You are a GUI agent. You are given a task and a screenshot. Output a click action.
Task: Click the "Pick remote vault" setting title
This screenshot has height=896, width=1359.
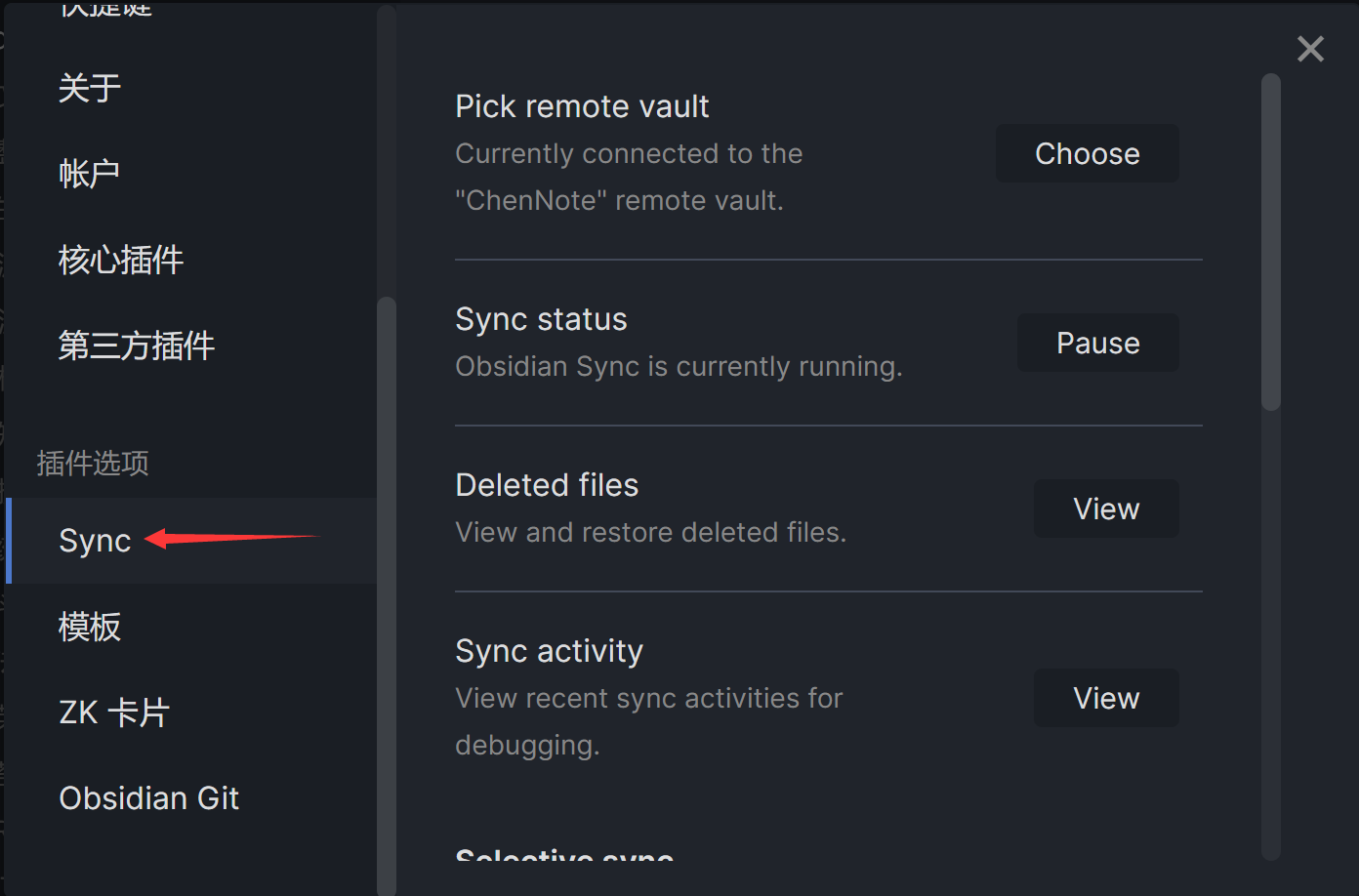pyautogui.click(x=582, y=106)
